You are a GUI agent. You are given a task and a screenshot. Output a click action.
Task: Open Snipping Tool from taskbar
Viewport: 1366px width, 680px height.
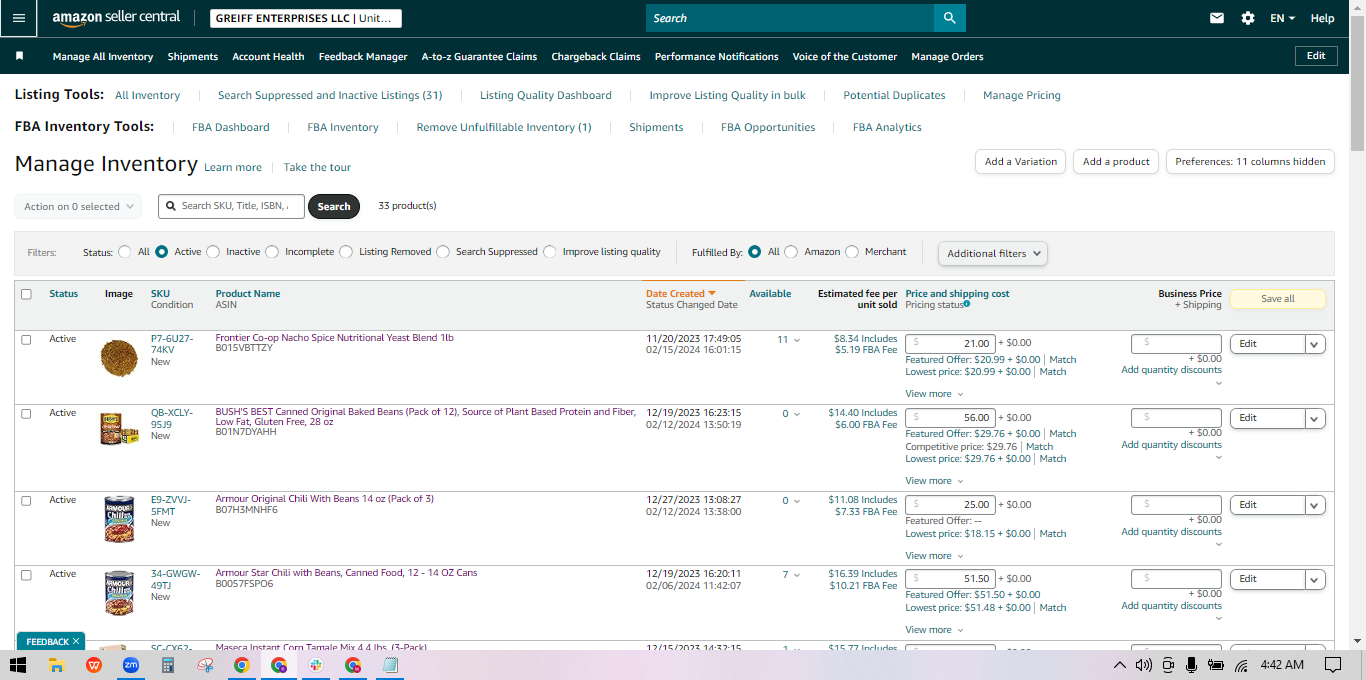click(x=205, y=665)
